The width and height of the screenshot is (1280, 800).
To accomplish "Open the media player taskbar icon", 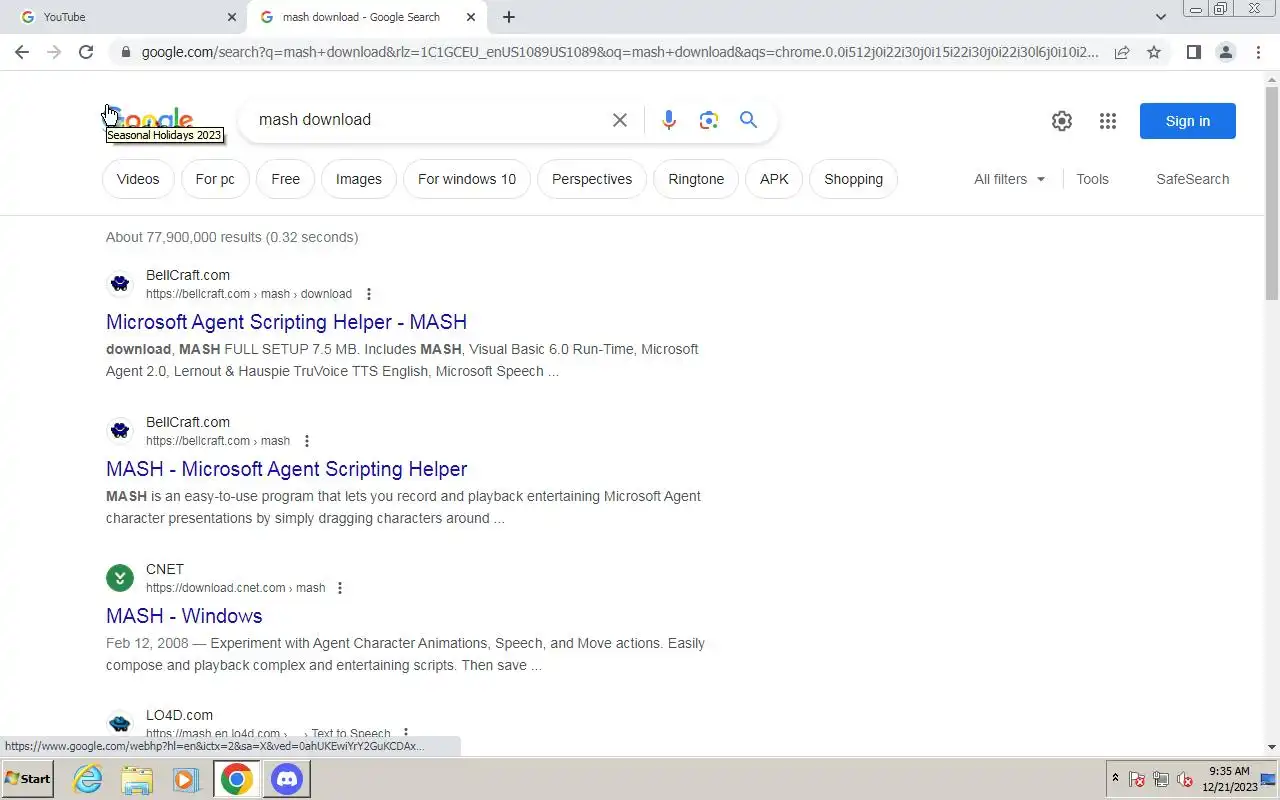I will (186, 779).
